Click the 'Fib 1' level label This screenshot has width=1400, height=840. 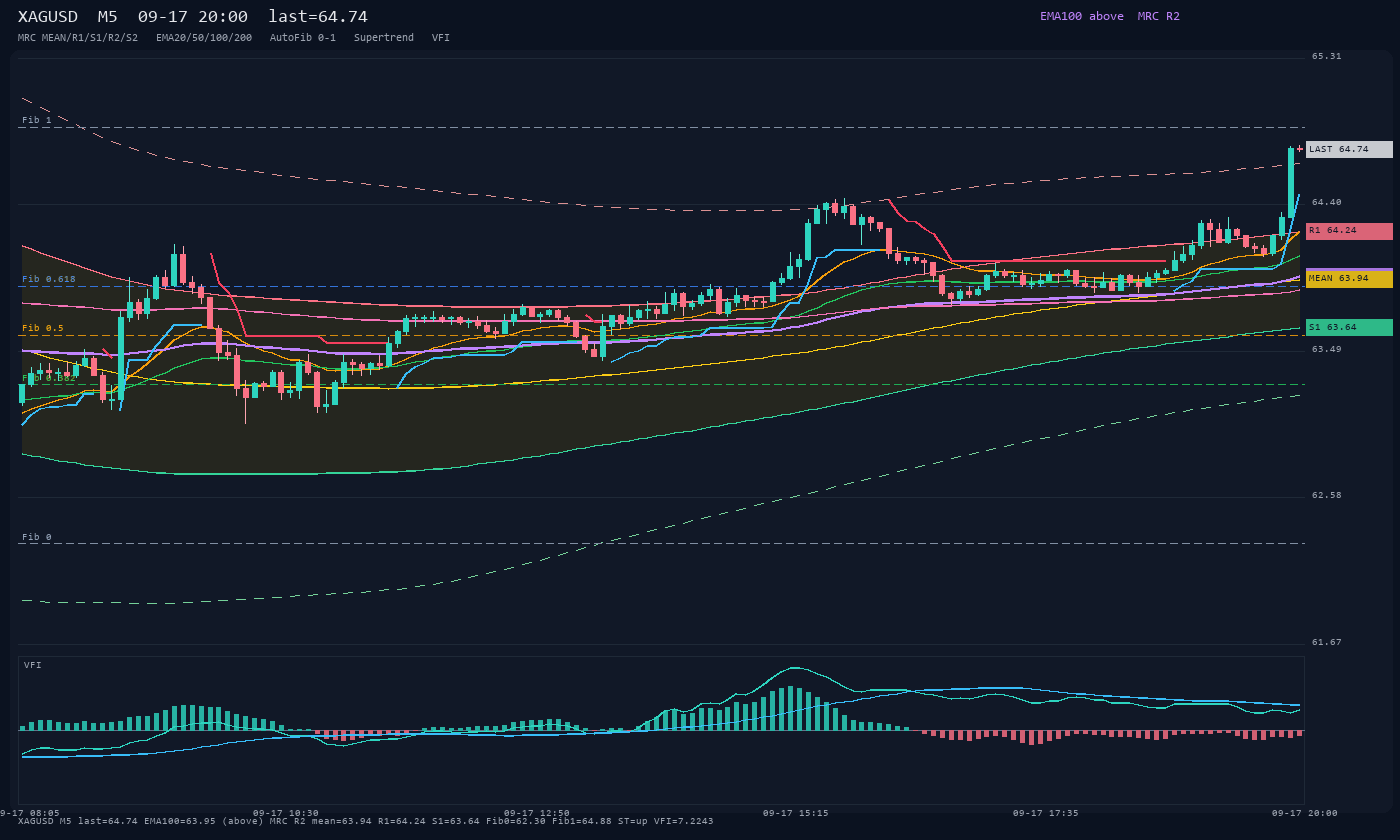click(x=37, y=120)
